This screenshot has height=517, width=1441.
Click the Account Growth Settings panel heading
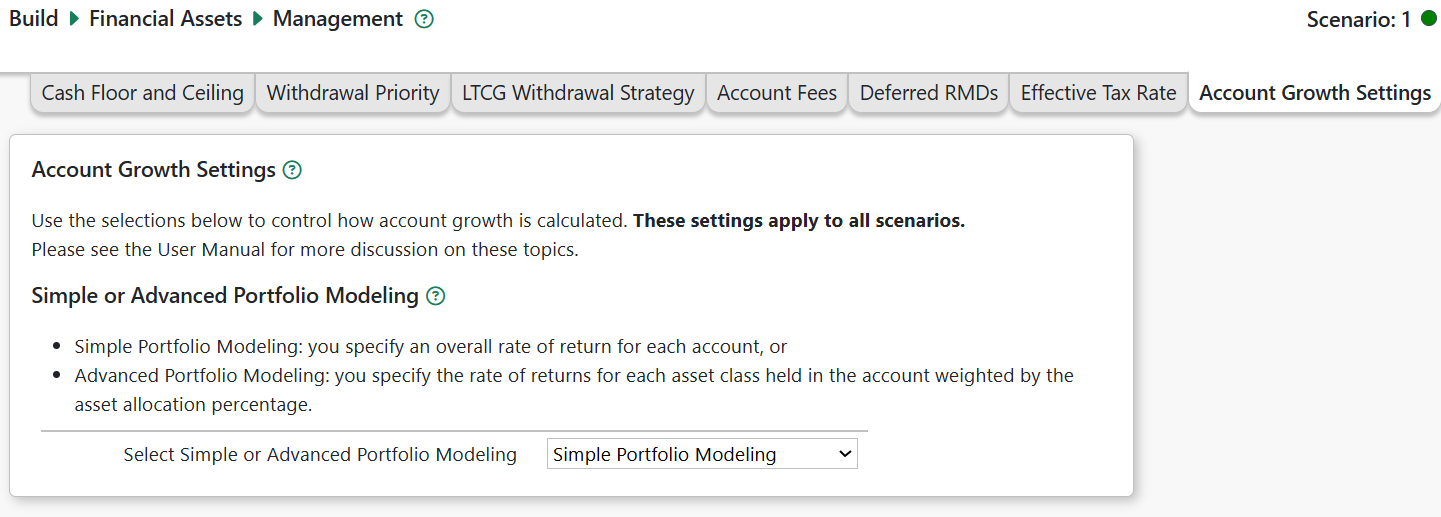point(153,170)
